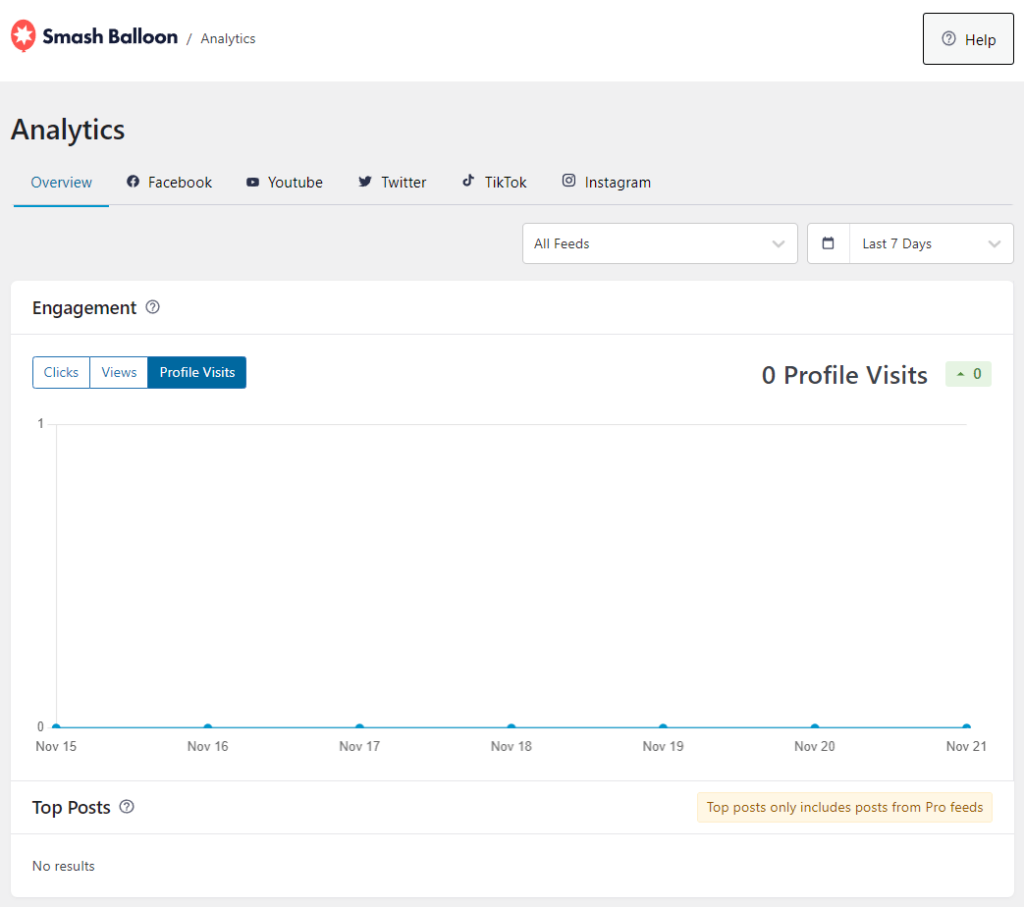Click the Top posts Pro feeds notice
The height and width of the screenshot is (907, 1024).
tap(844, 808)
